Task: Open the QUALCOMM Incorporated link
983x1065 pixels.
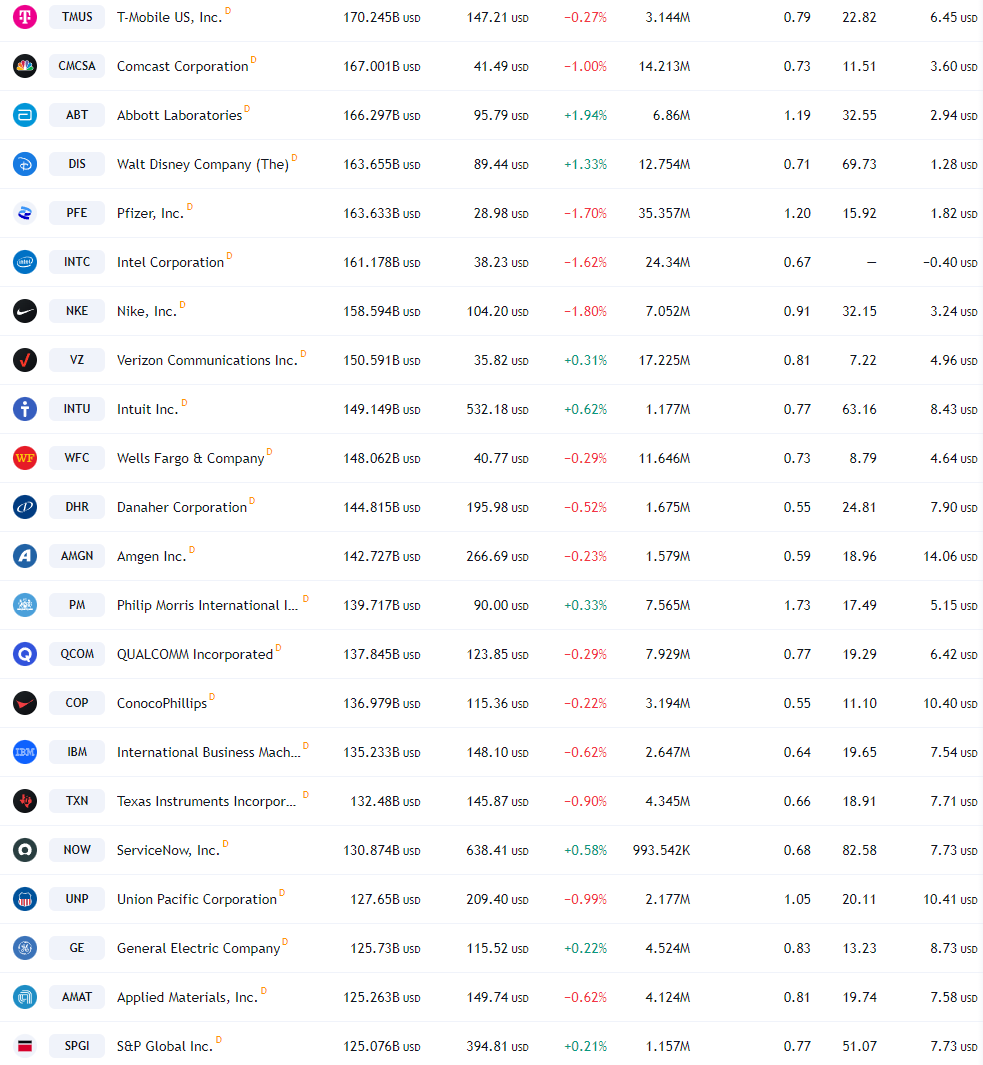Action: (195, 654)
